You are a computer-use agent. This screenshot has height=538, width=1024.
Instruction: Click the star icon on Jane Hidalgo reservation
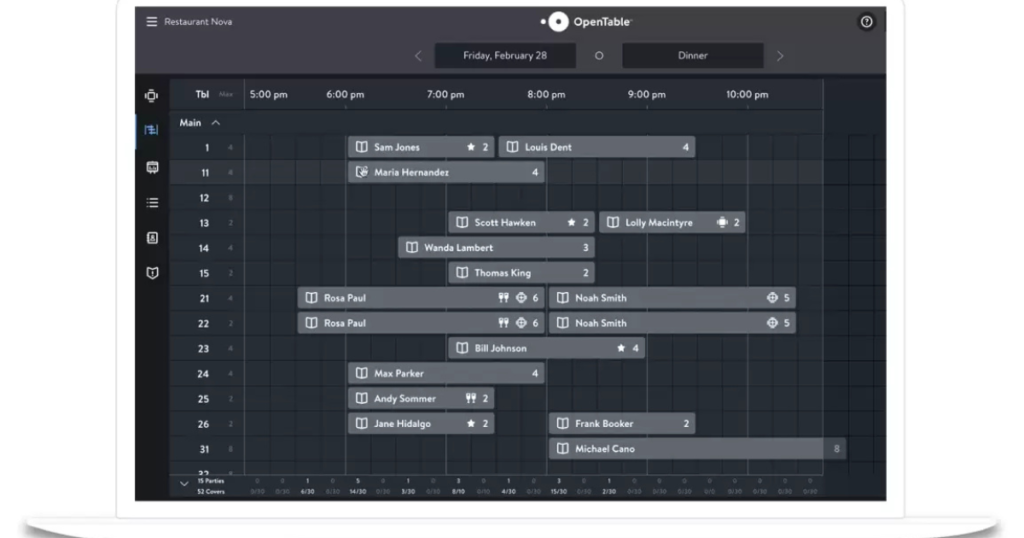(471, 424)
